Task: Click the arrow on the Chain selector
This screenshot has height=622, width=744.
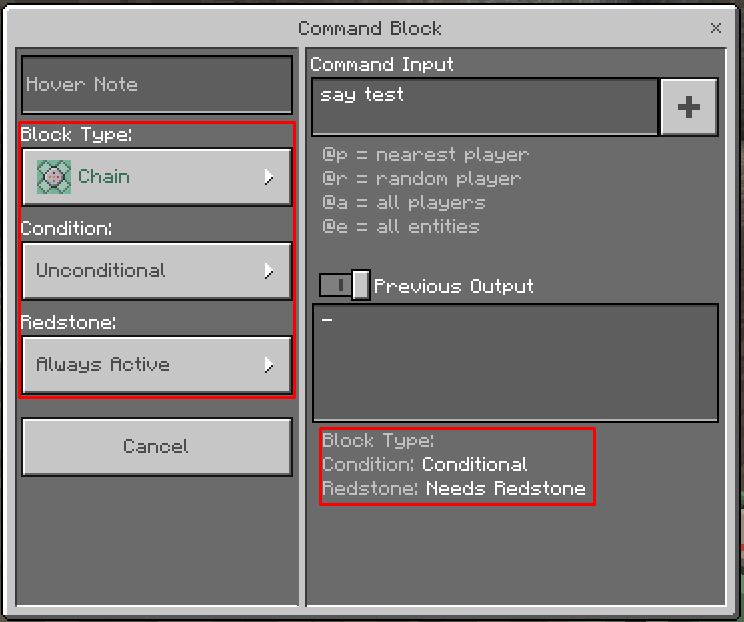Action: pyautogui.click(x=268, y=177)
